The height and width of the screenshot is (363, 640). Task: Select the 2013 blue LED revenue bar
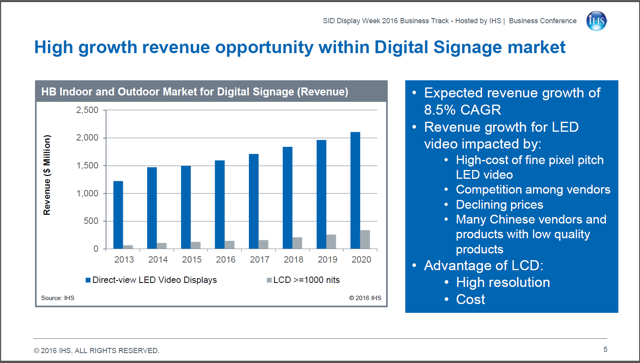click(118, 215)
